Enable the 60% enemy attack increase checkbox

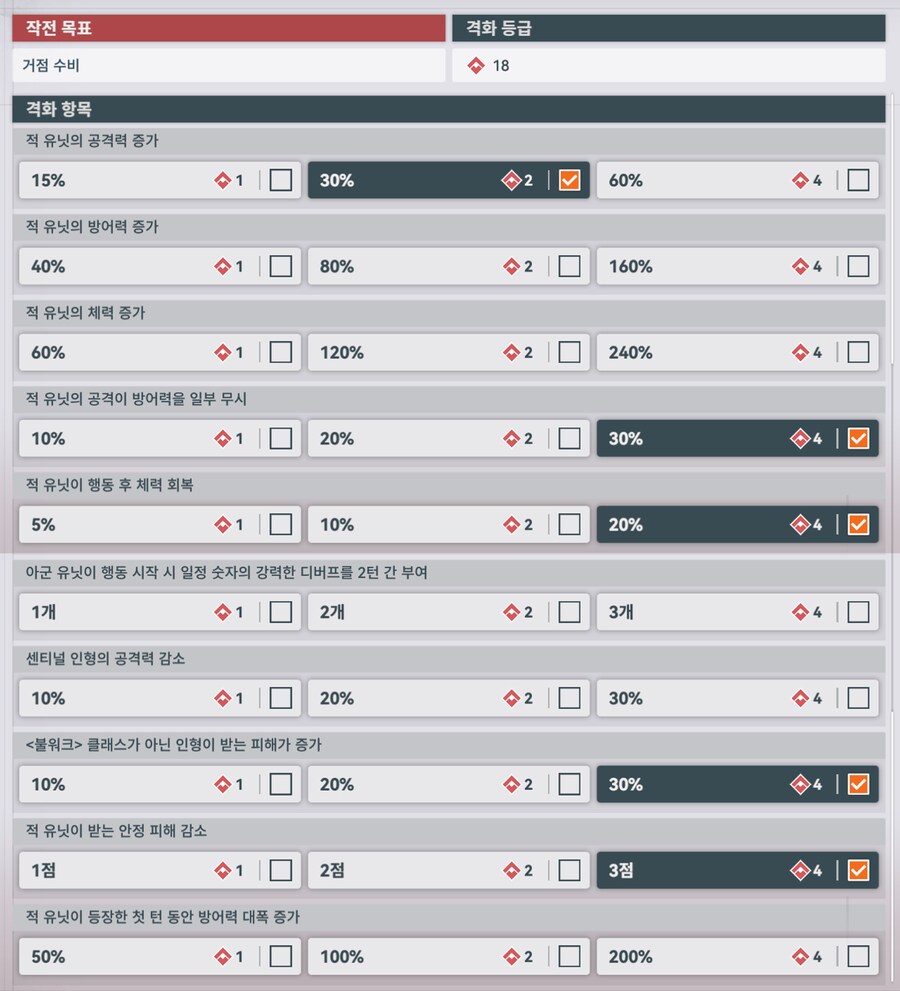[x=857, y=180]
